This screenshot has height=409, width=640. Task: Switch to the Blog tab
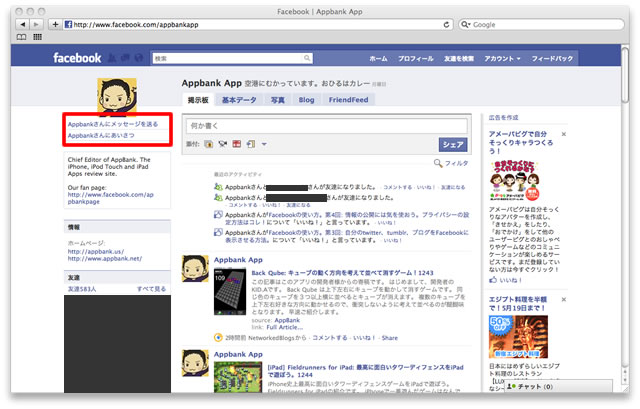coord(306,100)
